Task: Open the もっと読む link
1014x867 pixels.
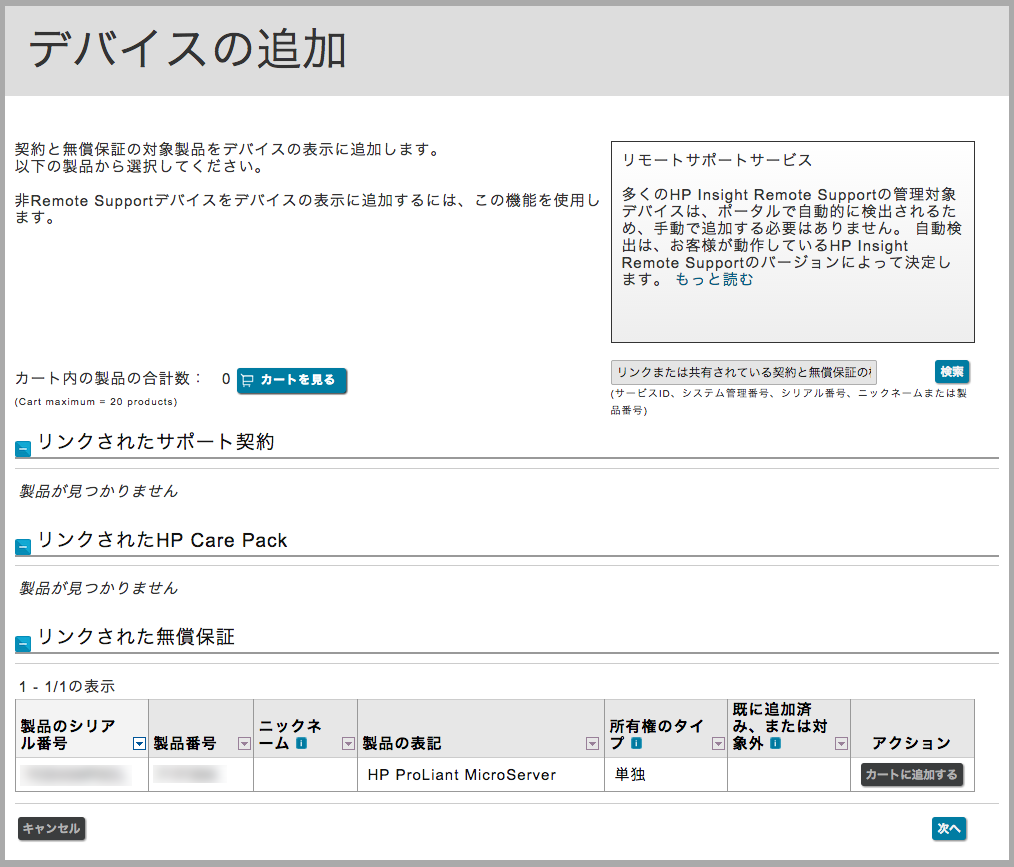Action: [x=714, y=280]
